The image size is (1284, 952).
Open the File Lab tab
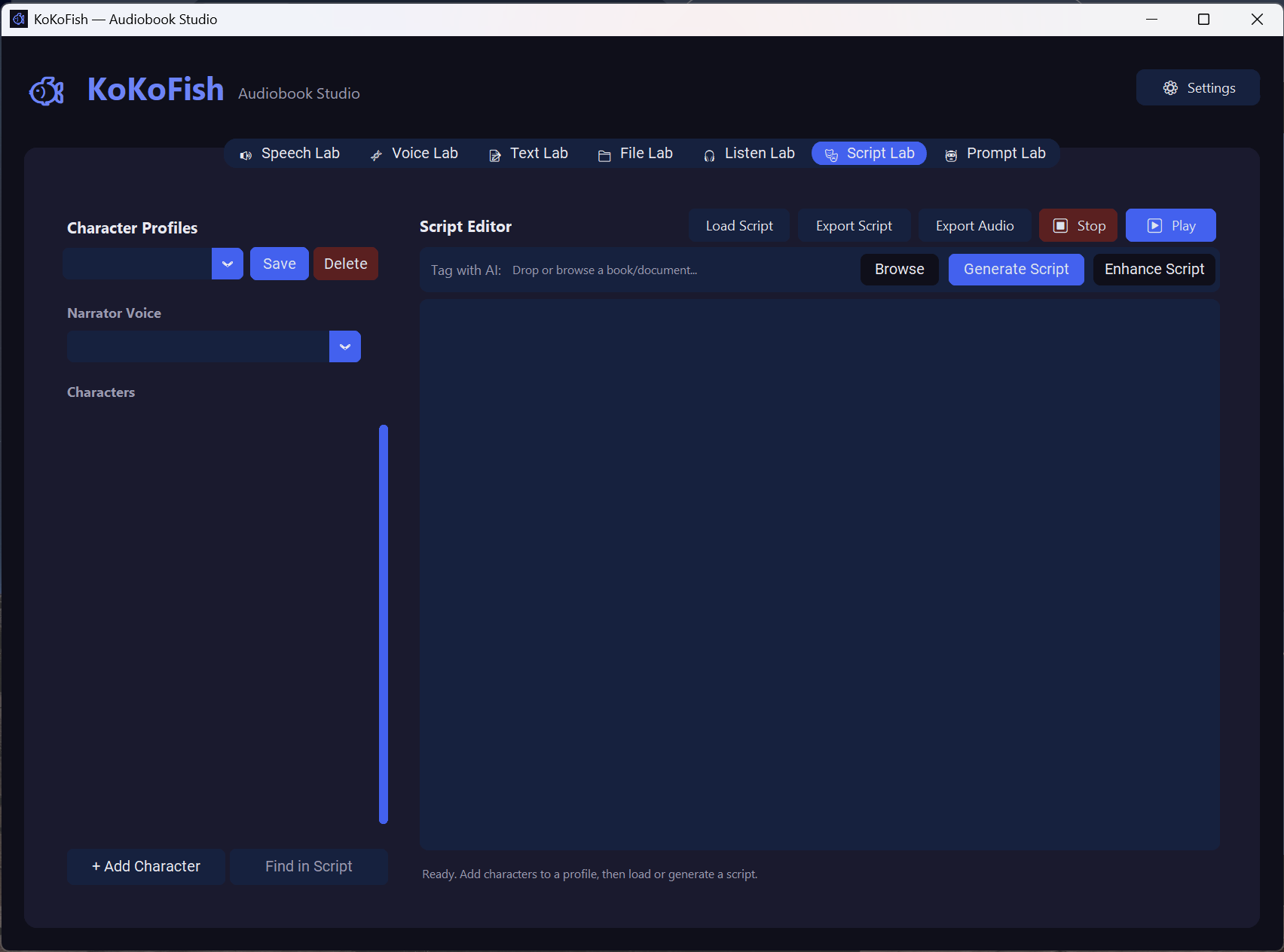tap(636, 154)
